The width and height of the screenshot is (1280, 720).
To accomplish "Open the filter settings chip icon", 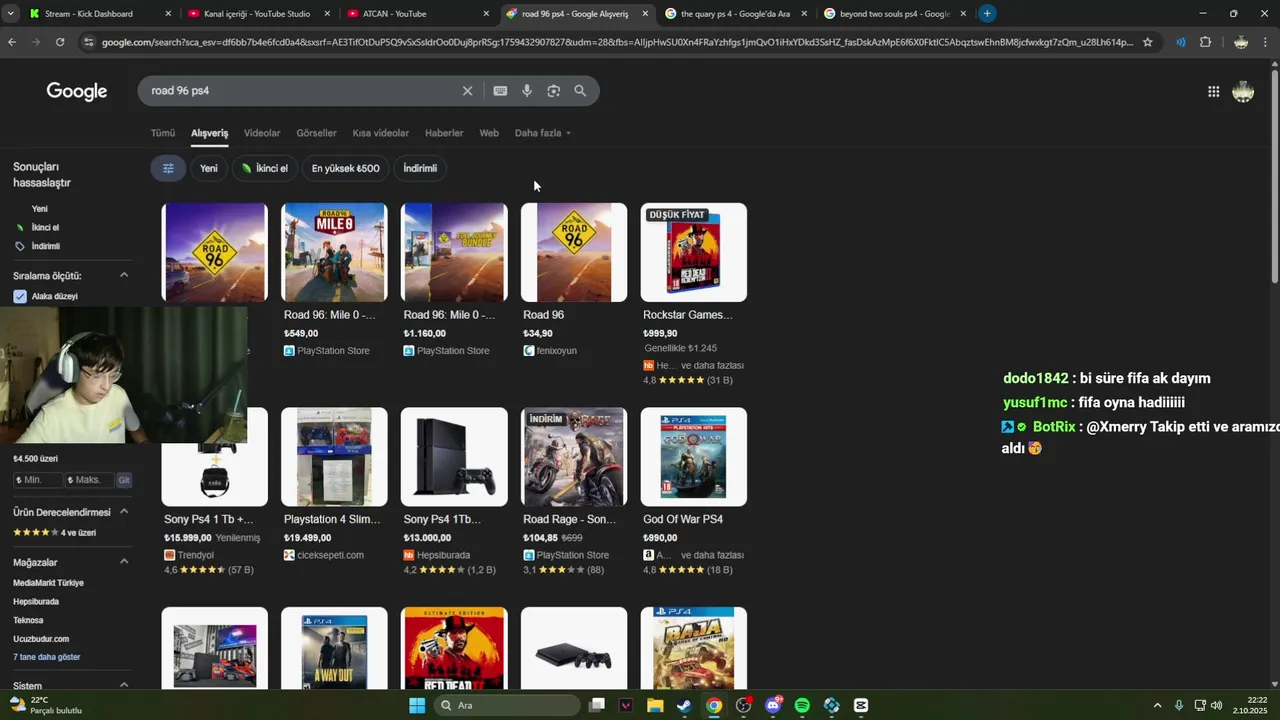I will 168,168.
